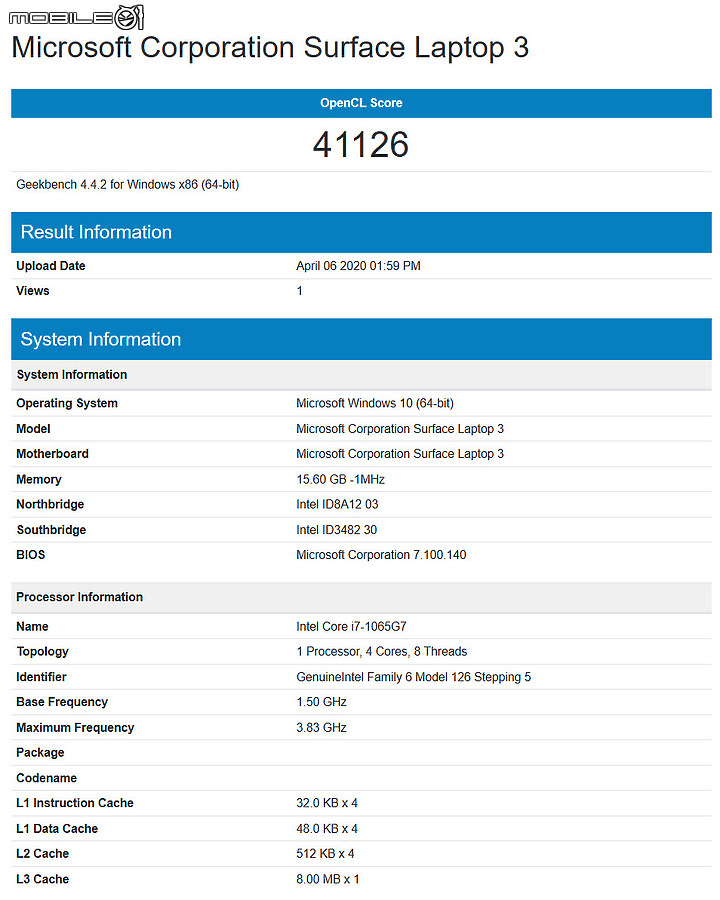Select the value 'Intel ID3482 30'
Viewport: 720px width, 900px height.
336,530
